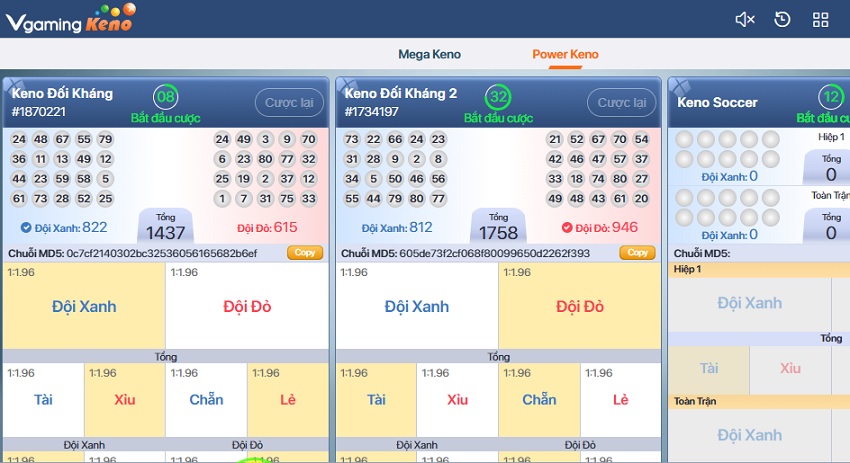Click the round number #1734197
850x463 pixels.
pos(371,112)
